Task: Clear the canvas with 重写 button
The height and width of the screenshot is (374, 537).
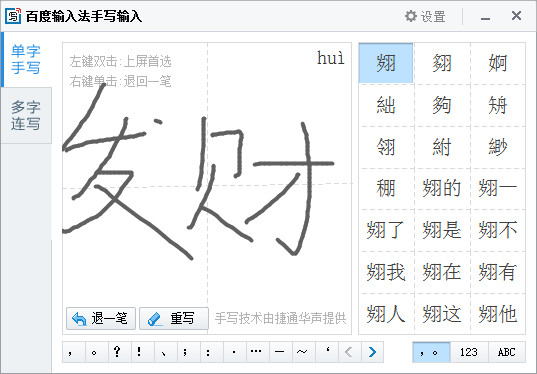Action: click(x=174, y=319)
